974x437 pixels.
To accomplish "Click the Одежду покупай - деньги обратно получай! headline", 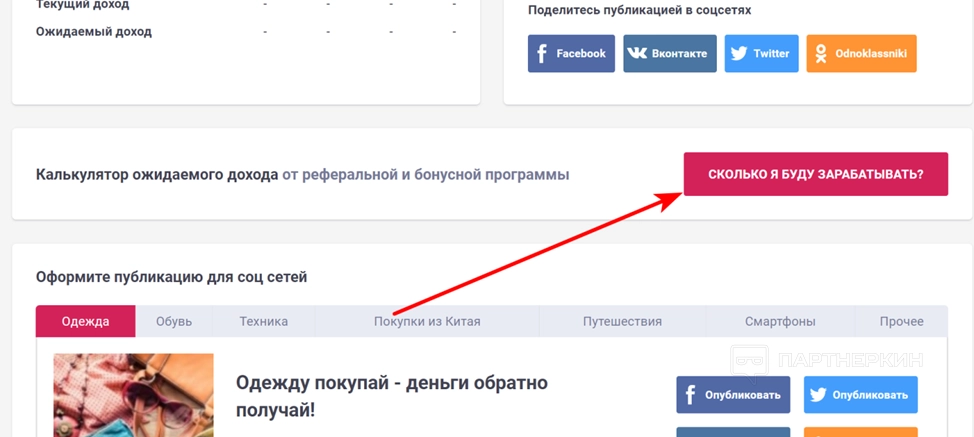I will pos(392,396).
